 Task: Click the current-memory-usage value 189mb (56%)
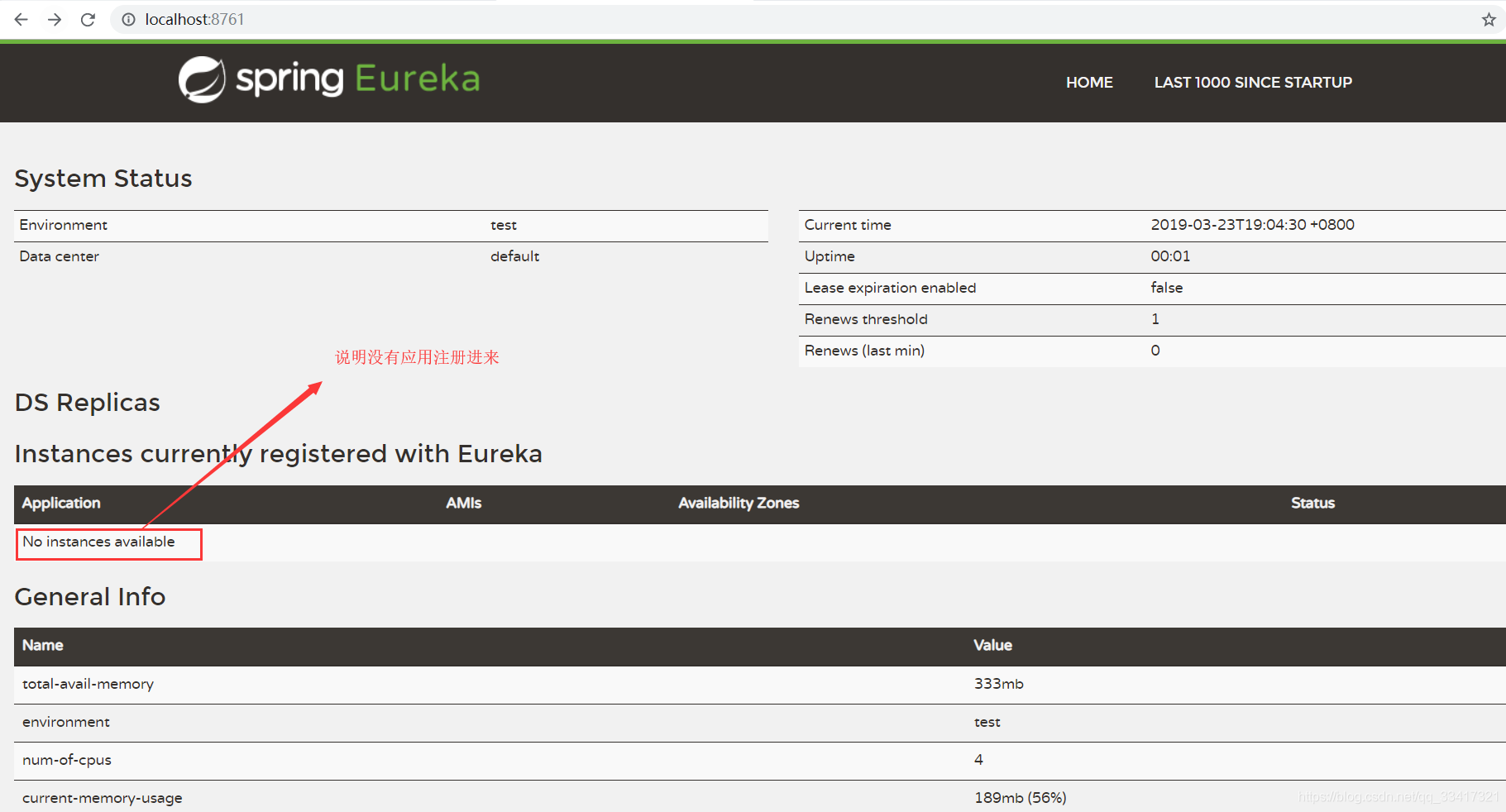point(1020,798)
